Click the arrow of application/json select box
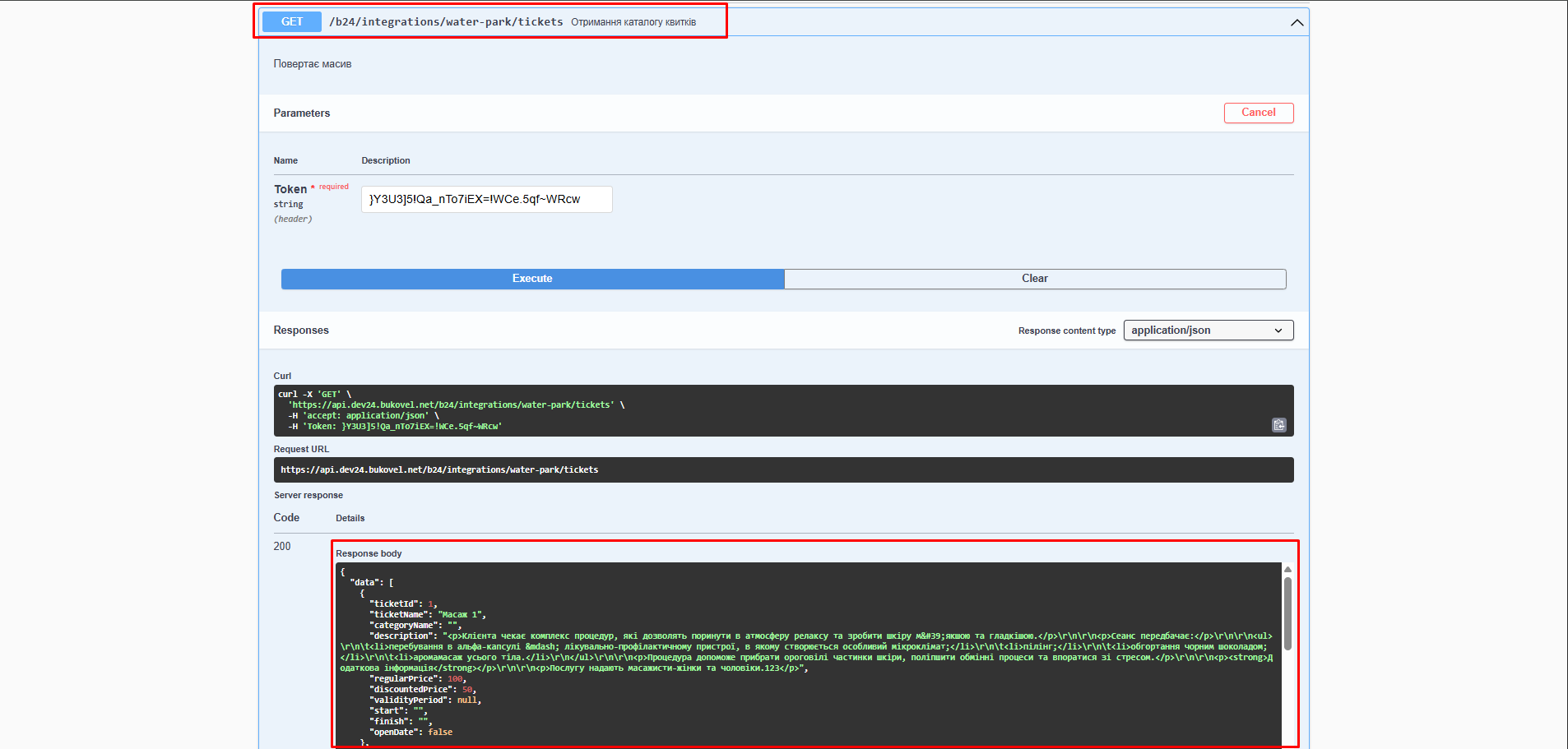Viewport: 1568px width, 749px height. click(x=1278, y=331)
